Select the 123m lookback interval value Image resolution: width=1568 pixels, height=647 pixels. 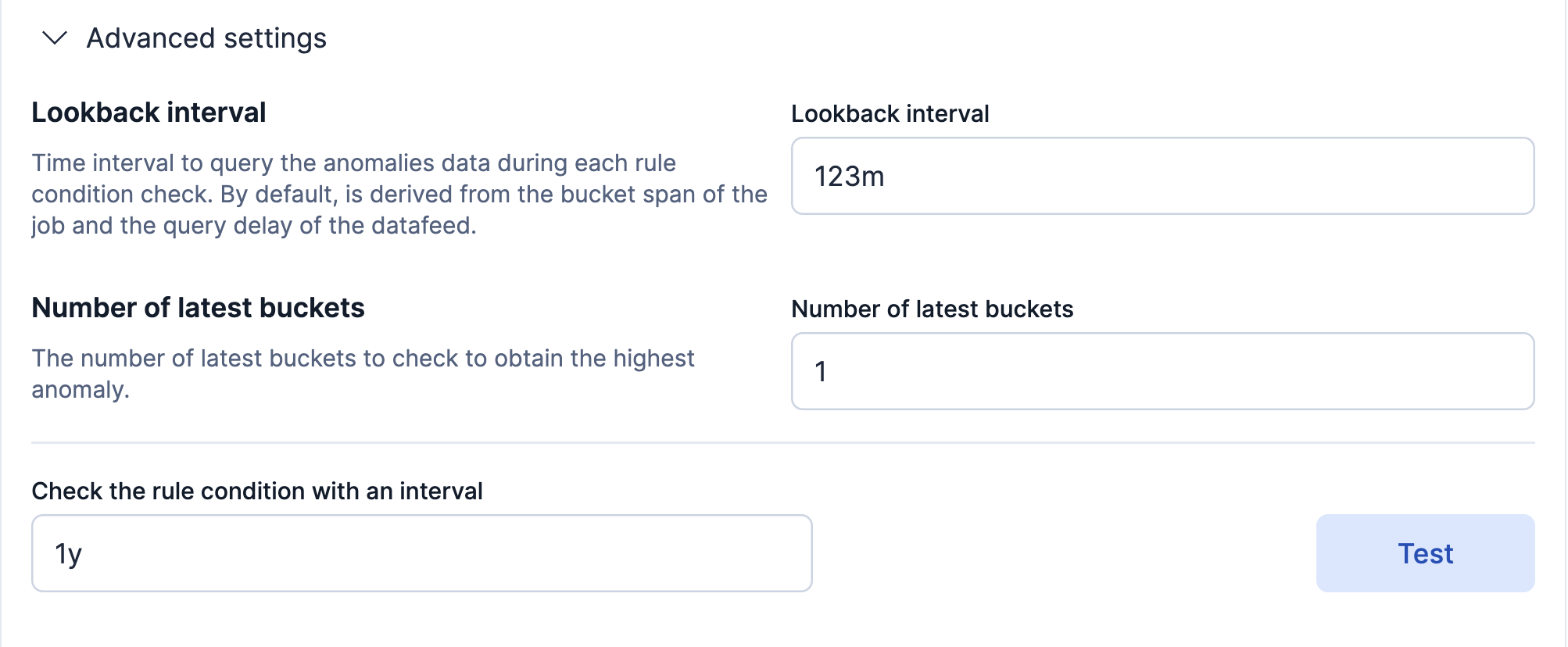848,177
